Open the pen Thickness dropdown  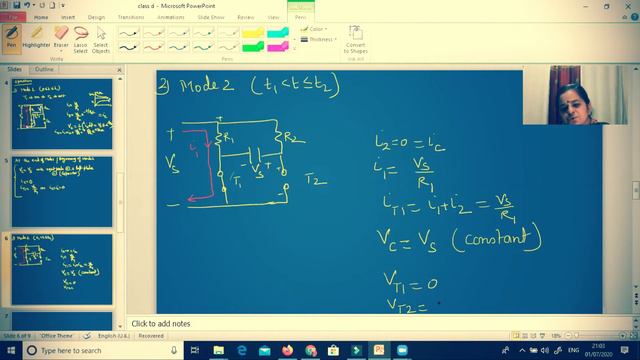tap(319, 39)
